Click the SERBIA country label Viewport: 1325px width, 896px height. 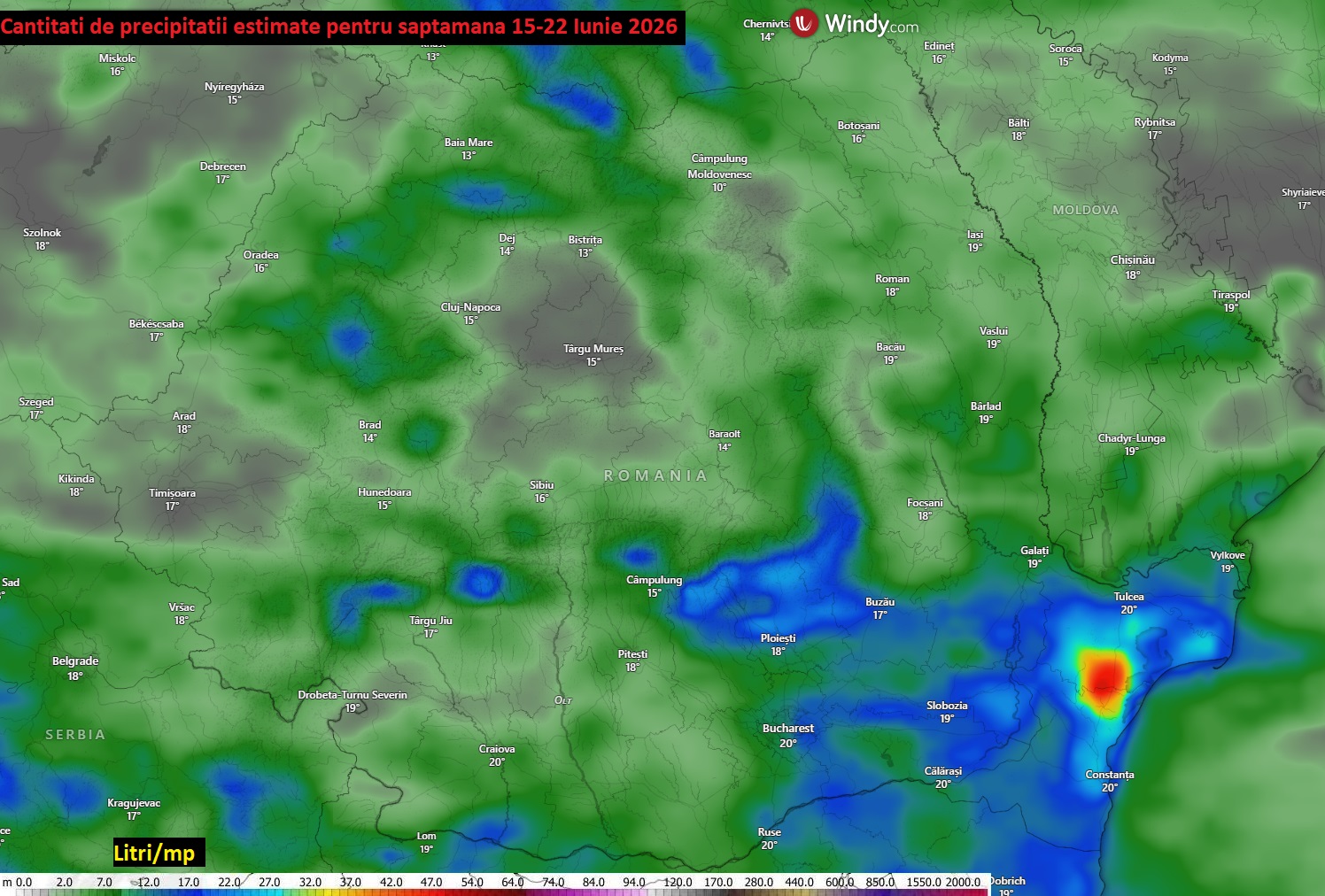tap(75, 735)
